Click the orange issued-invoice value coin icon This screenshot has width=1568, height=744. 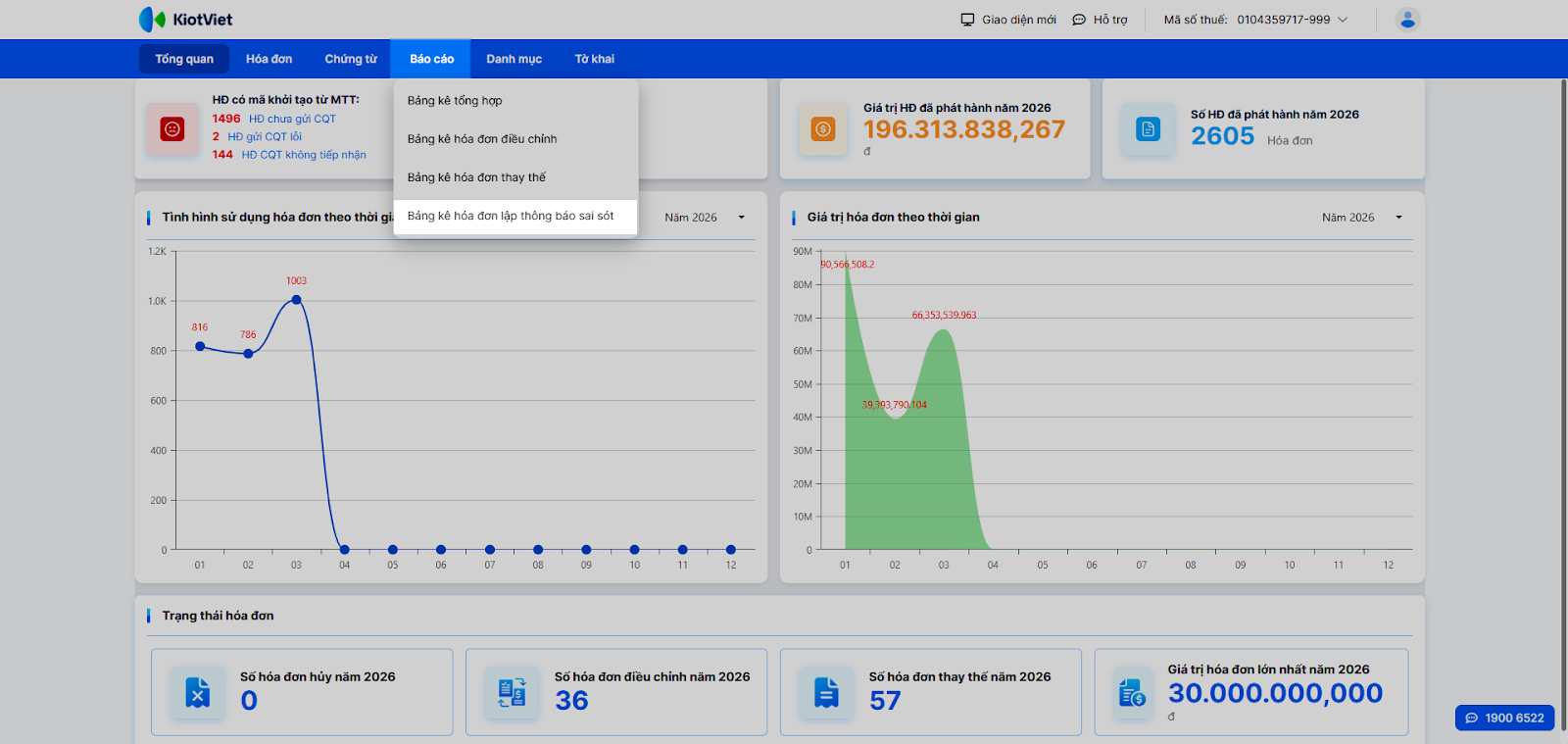[x=823, y=129]
